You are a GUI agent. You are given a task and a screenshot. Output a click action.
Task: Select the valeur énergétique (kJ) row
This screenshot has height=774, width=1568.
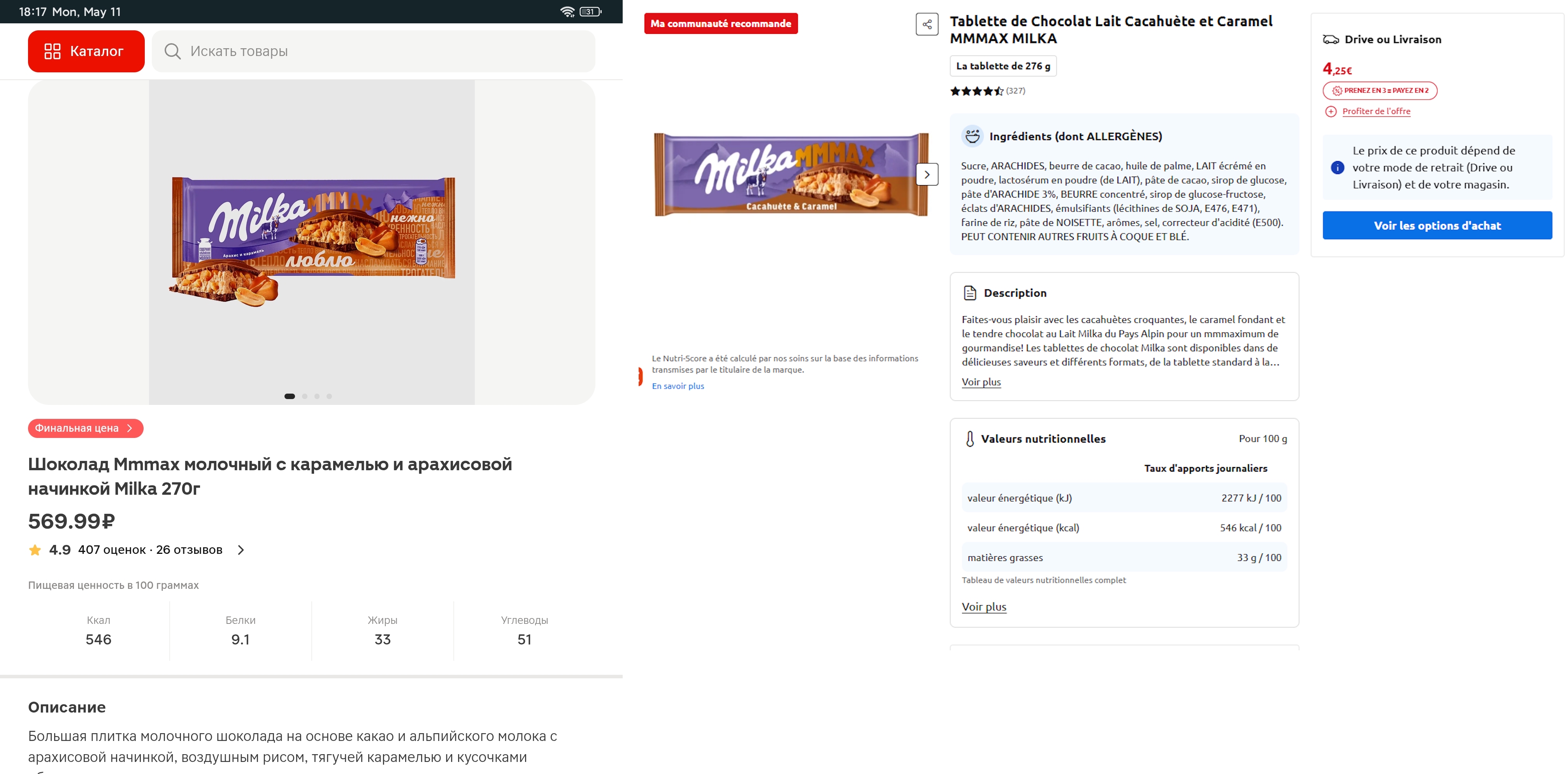(x=1124, y=498)
